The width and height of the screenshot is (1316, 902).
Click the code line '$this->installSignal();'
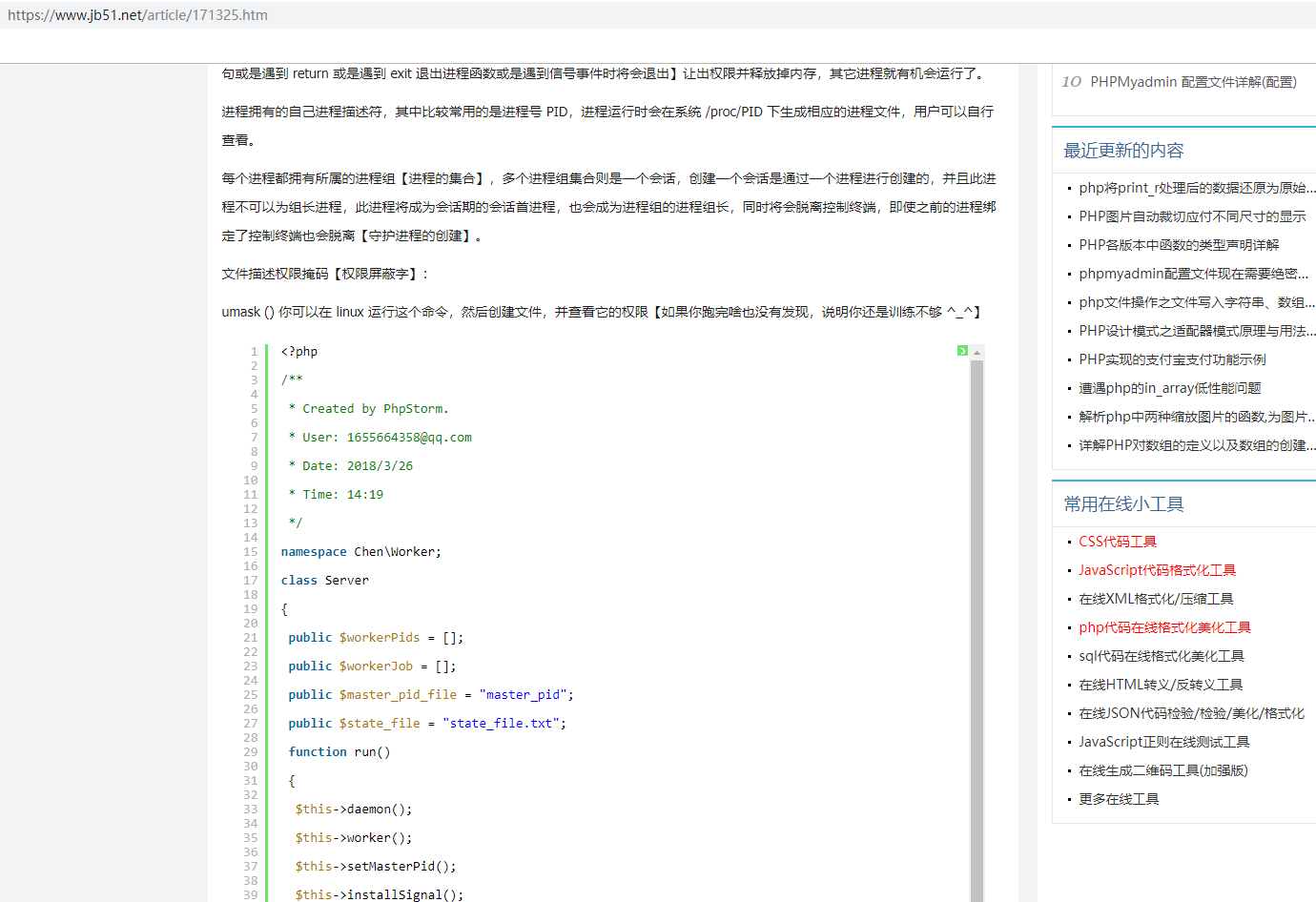(380, 894)
